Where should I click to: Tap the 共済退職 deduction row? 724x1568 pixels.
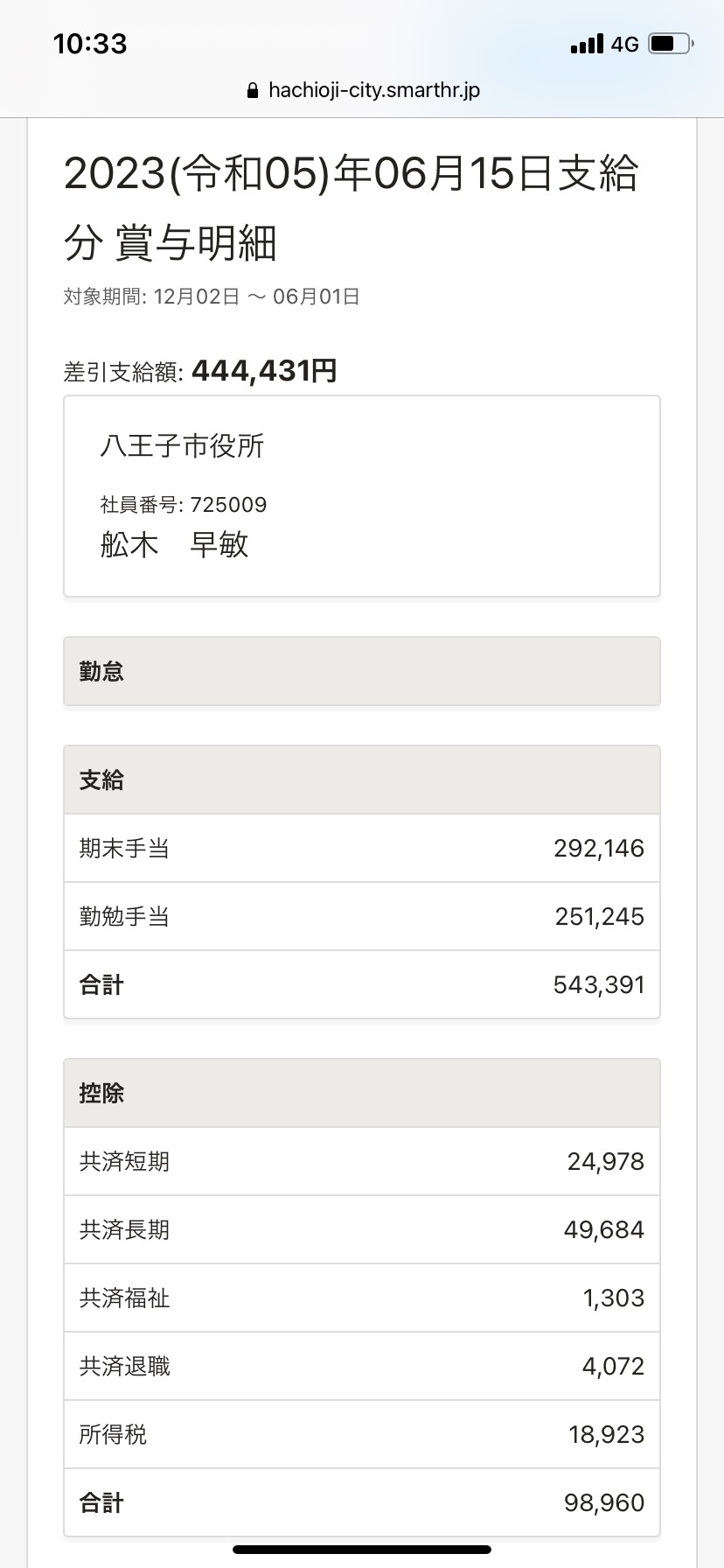click(362, 1366)
